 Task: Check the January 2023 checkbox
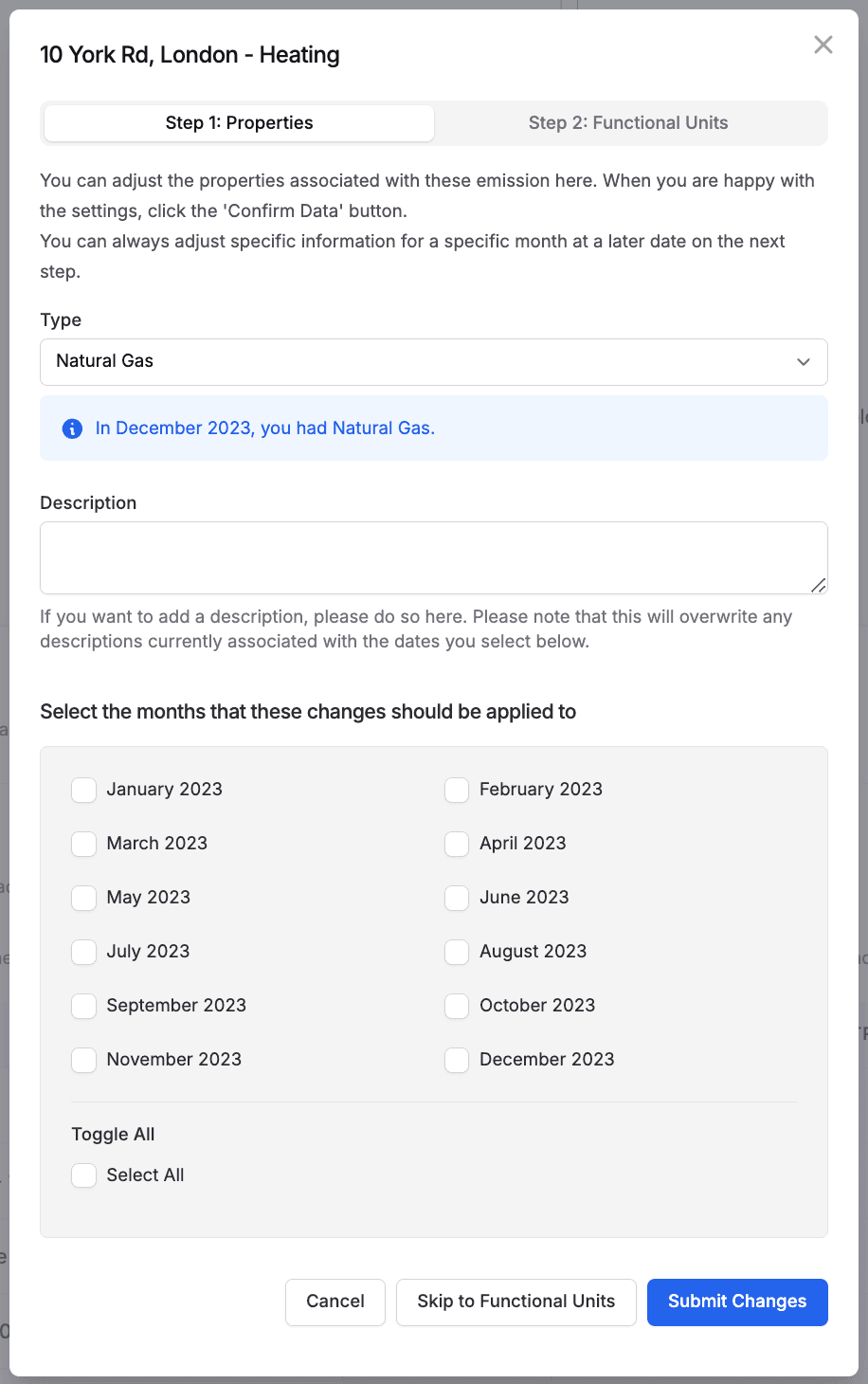pos(84,790)
